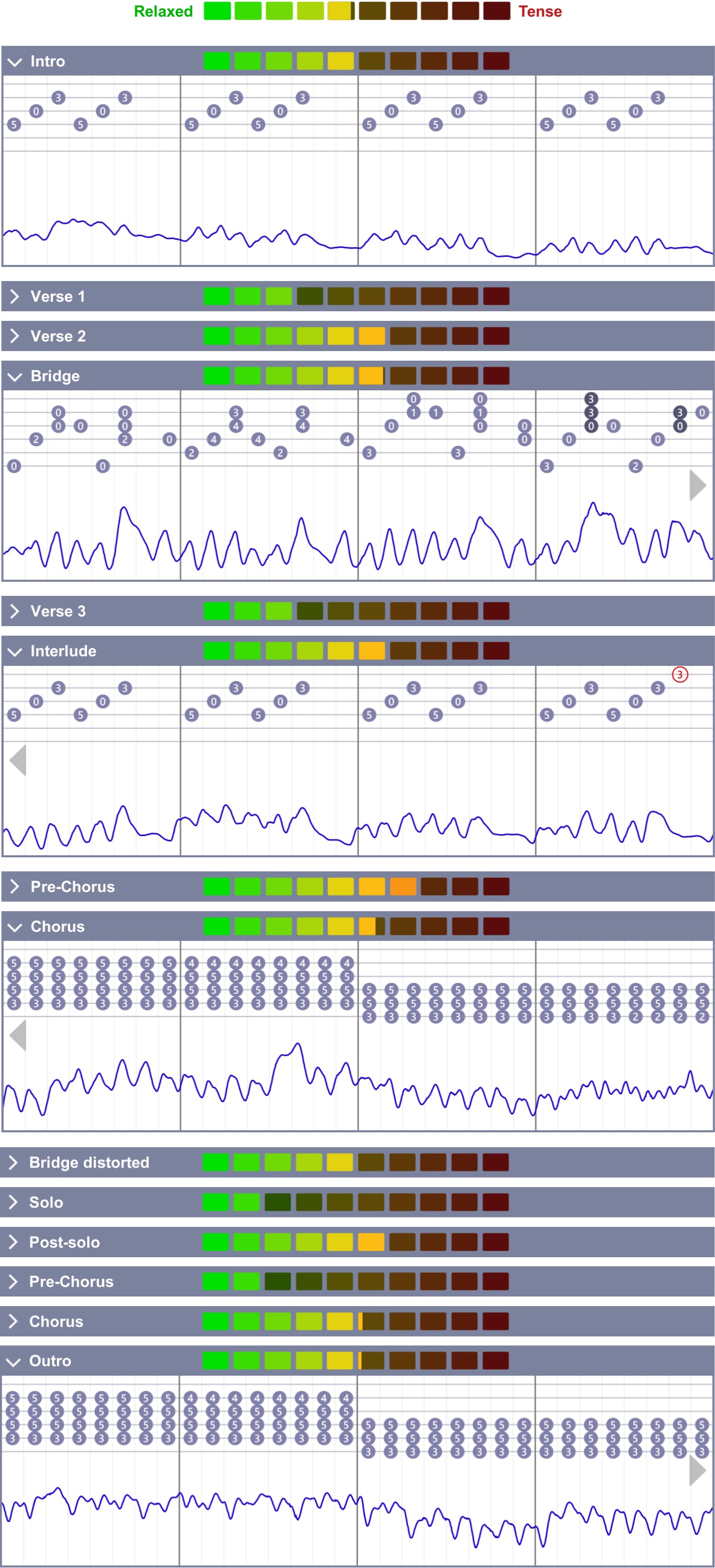Expand the Verse 1 section
The image size is (715, 1568).
point(15,297)
